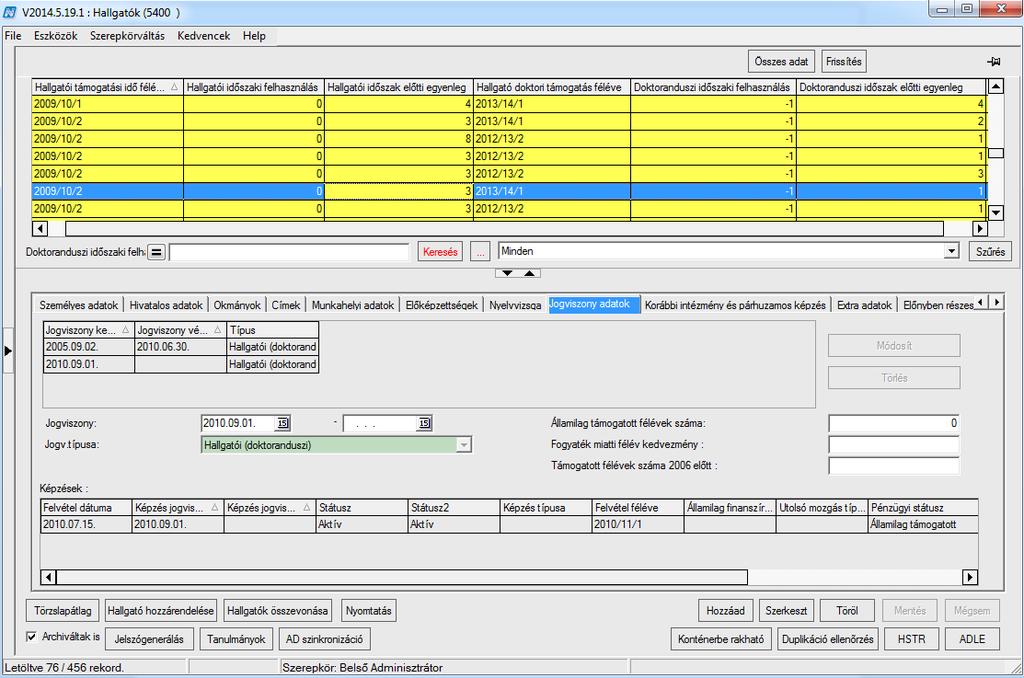This screenshot has height=678, width=1024.
Task: Click the ADLE button
Action: (x=972, y=639)
